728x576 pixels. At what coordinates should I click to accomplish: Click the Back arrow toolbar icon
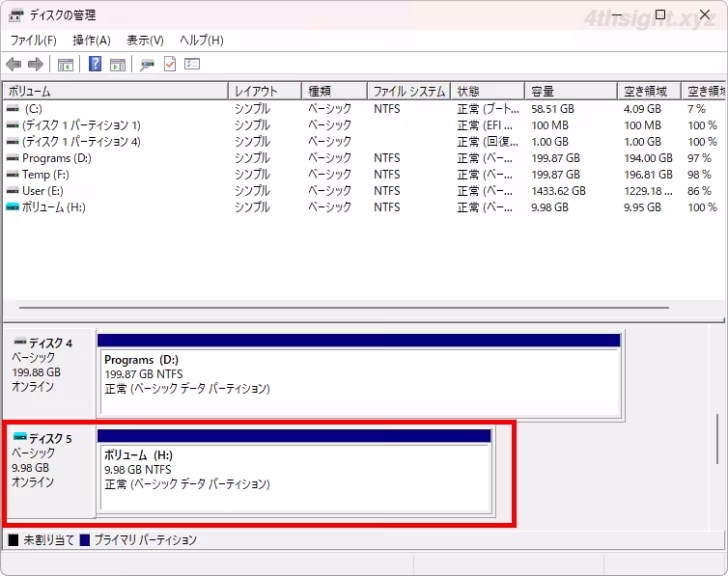click(14, 64)
